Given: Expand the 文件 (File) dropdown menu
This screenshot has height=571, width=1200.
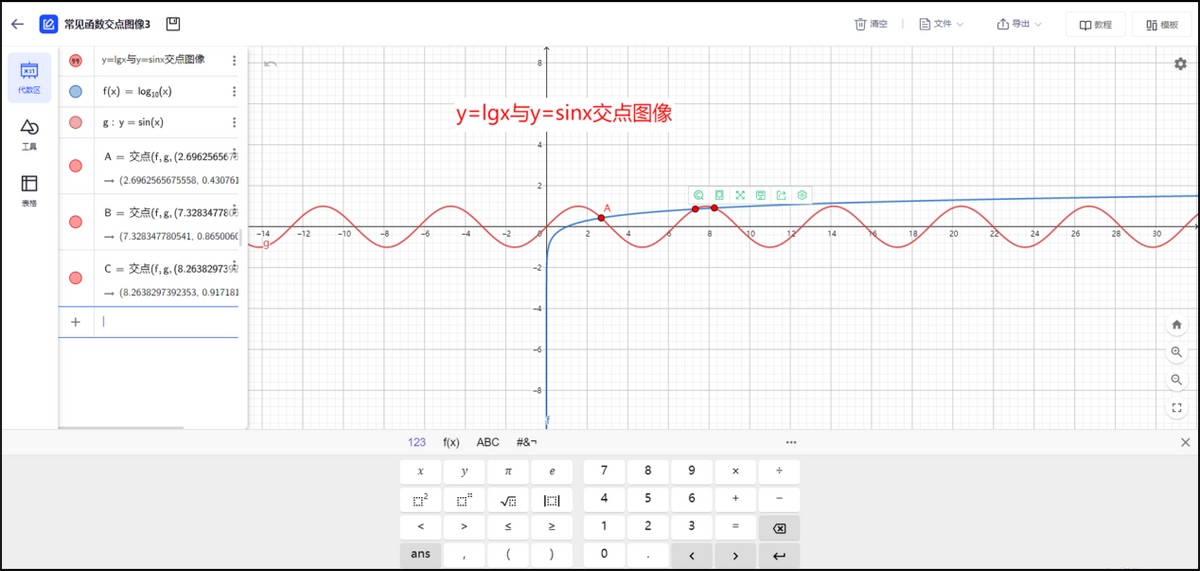Looking at the screenshot, I should (941, 24).
